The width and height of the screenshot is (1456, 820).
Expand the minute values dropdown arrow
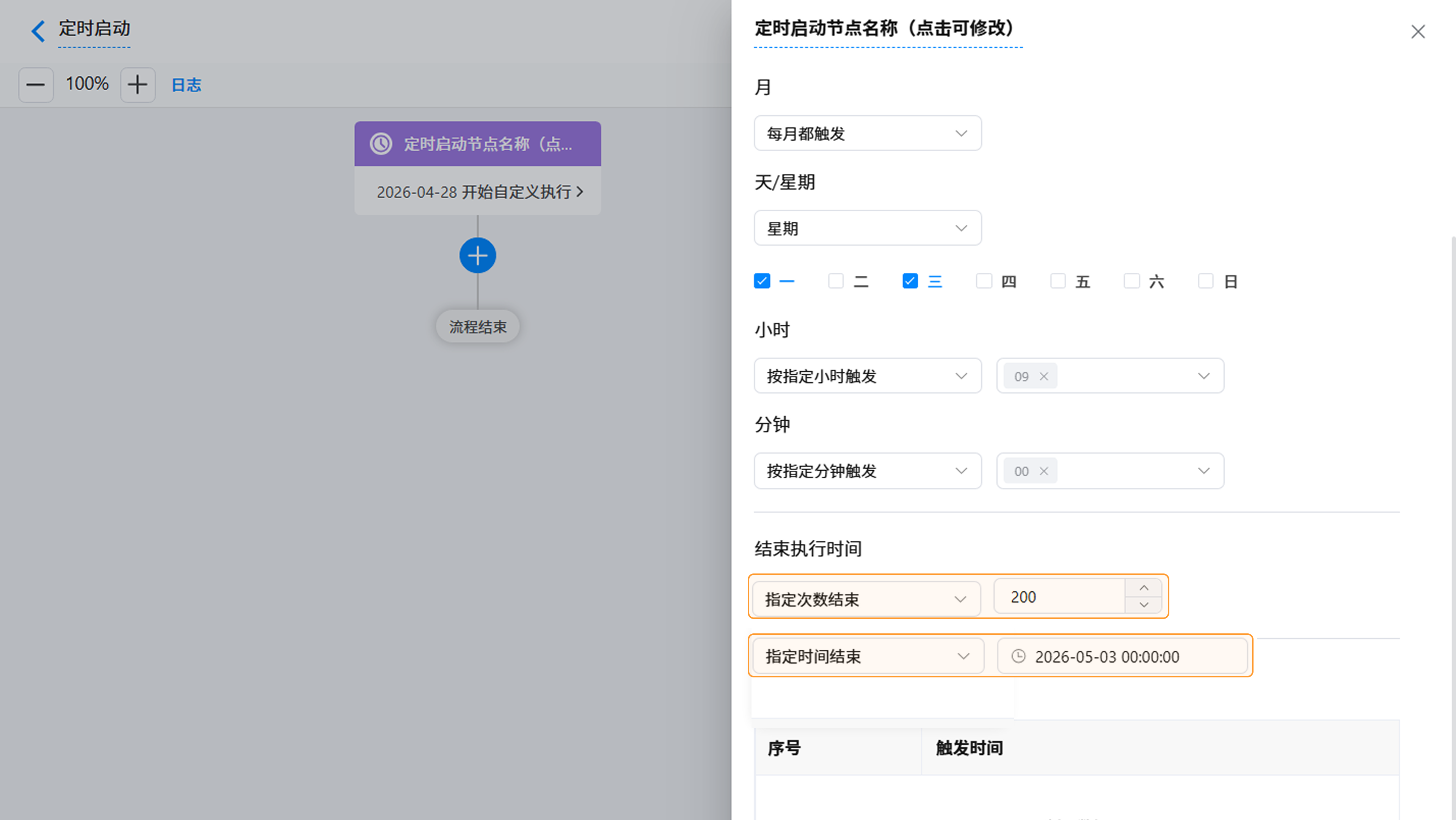coord(1204,471)
